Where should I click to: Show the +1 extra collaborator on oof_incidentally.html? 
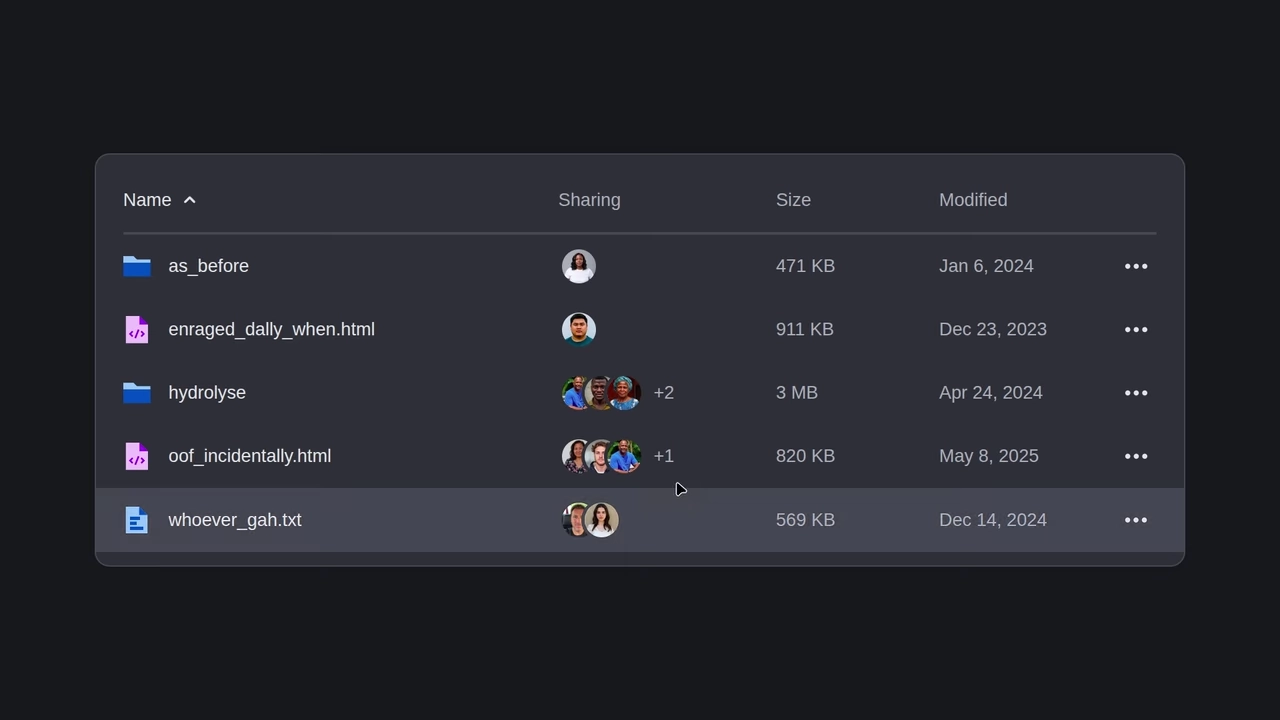tap(664, 456)
